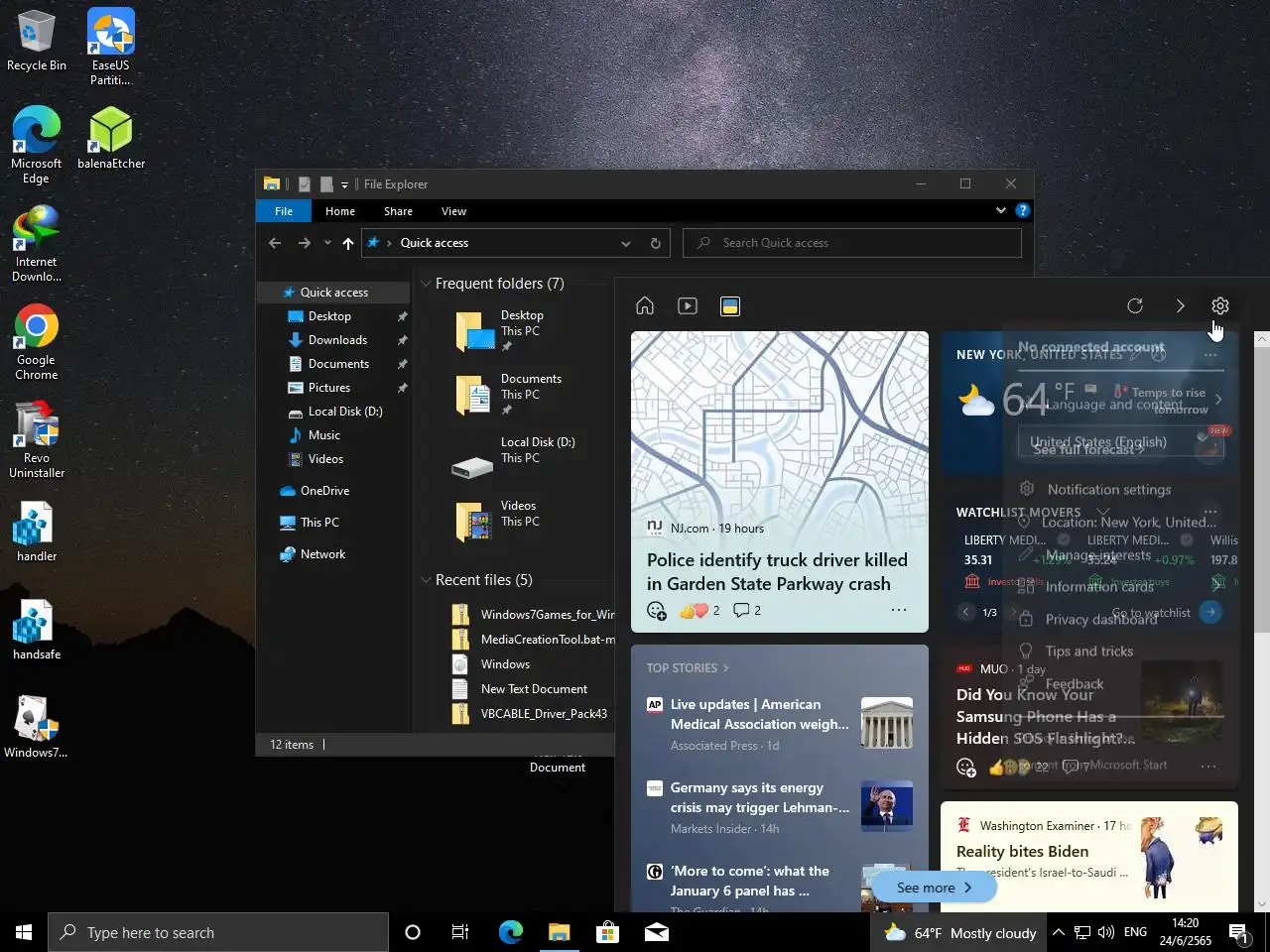The width and height of the screenshot is (1270, 952).
Task: Open comments on the truck driver story
Action: (746, 610)
